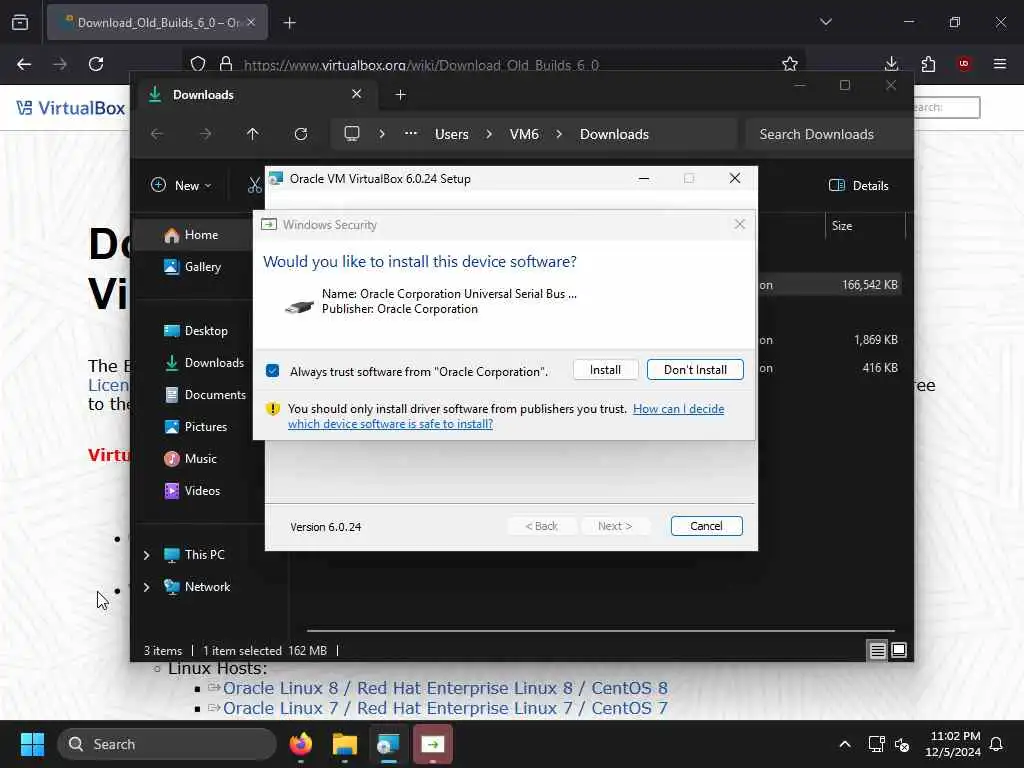Viewport: 1024px width, 768px height.
Task: Expand the chevron after VM6 breadcrumb
Action: (x=559, y=134)
